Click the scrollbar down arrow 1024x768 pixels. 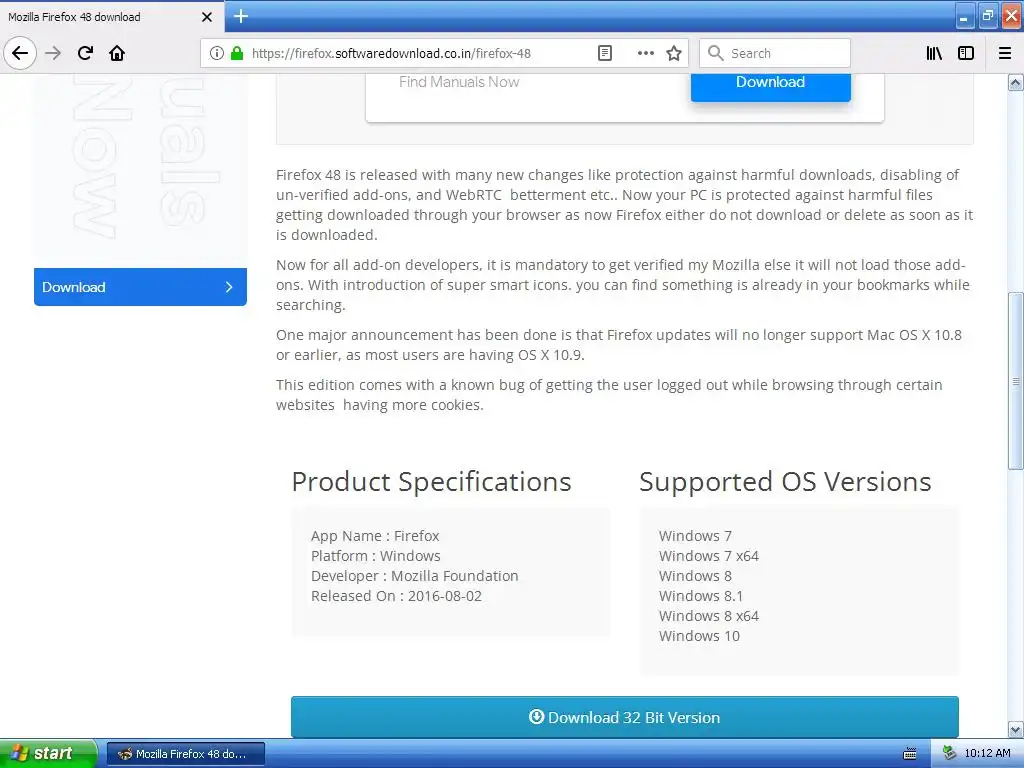(x=1015, y=729)
